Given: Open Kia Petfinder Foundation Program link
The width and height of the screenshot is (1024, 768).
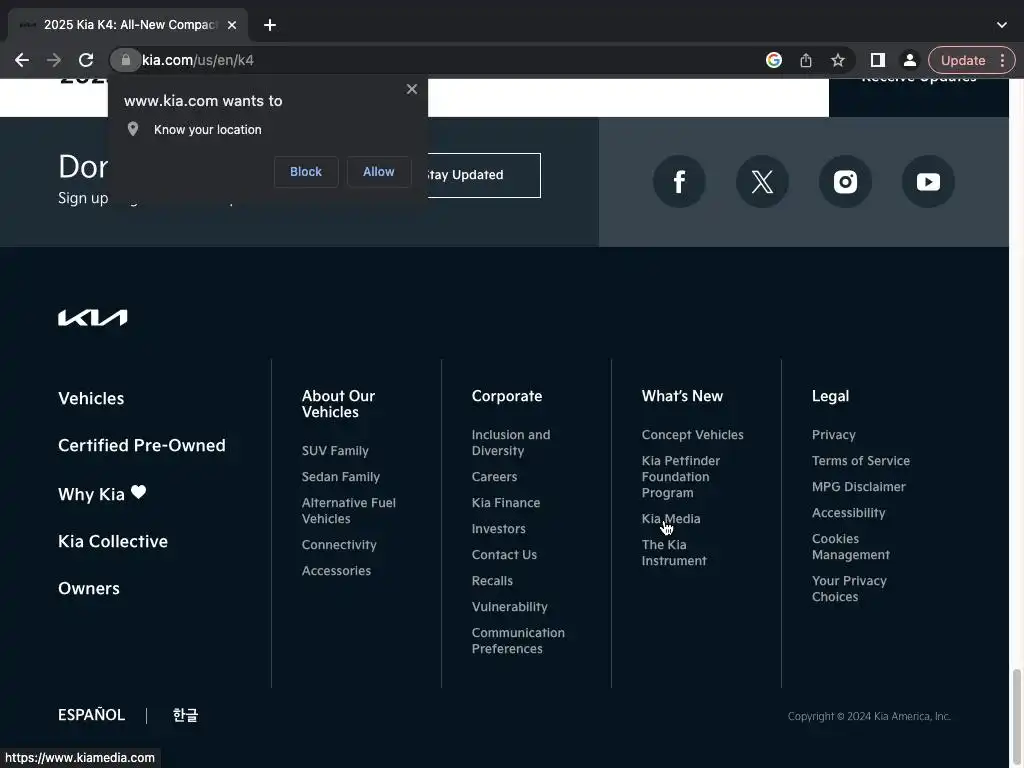Looking at the screenshot, I should (680, 477).
